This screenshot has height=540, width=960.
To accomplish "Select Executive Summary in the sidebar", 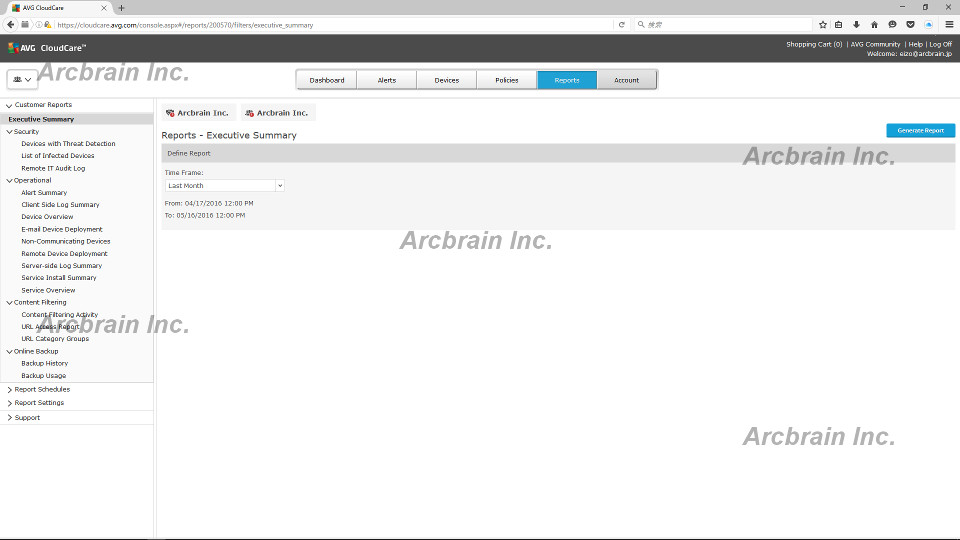I will tap(77, 119).
